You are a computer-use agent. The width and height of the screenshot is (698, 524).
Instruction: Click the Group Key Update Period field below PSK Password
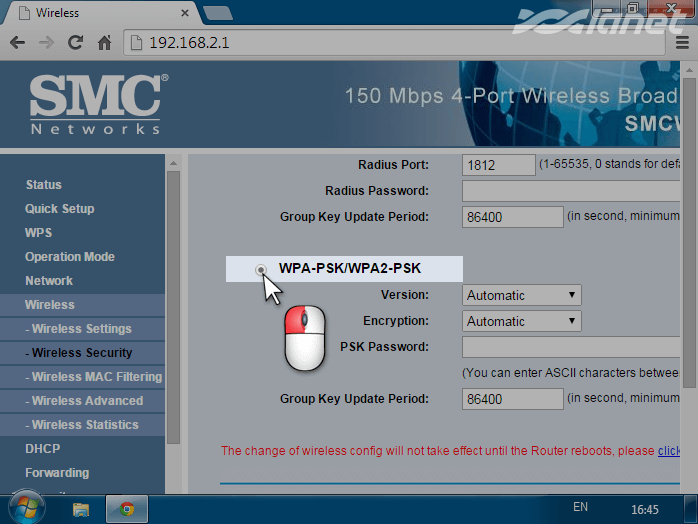click(512, 399)
